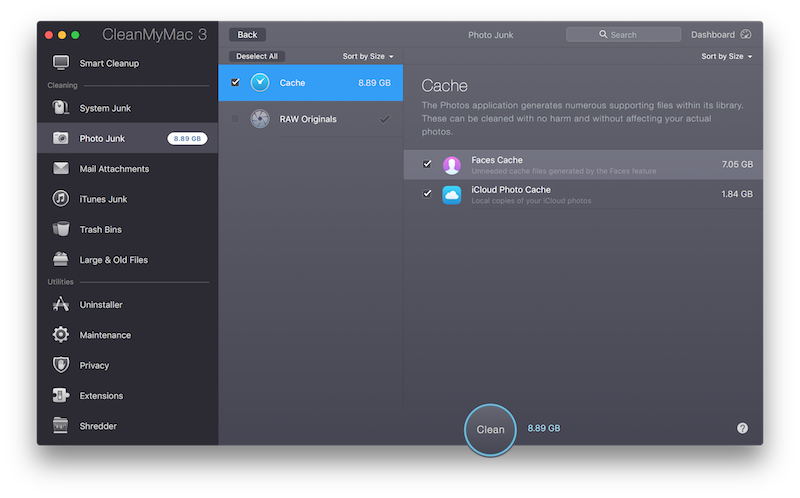800x498 pixels.
Task: Open the left Sort by Size dropdown
Action: [368, 57]
